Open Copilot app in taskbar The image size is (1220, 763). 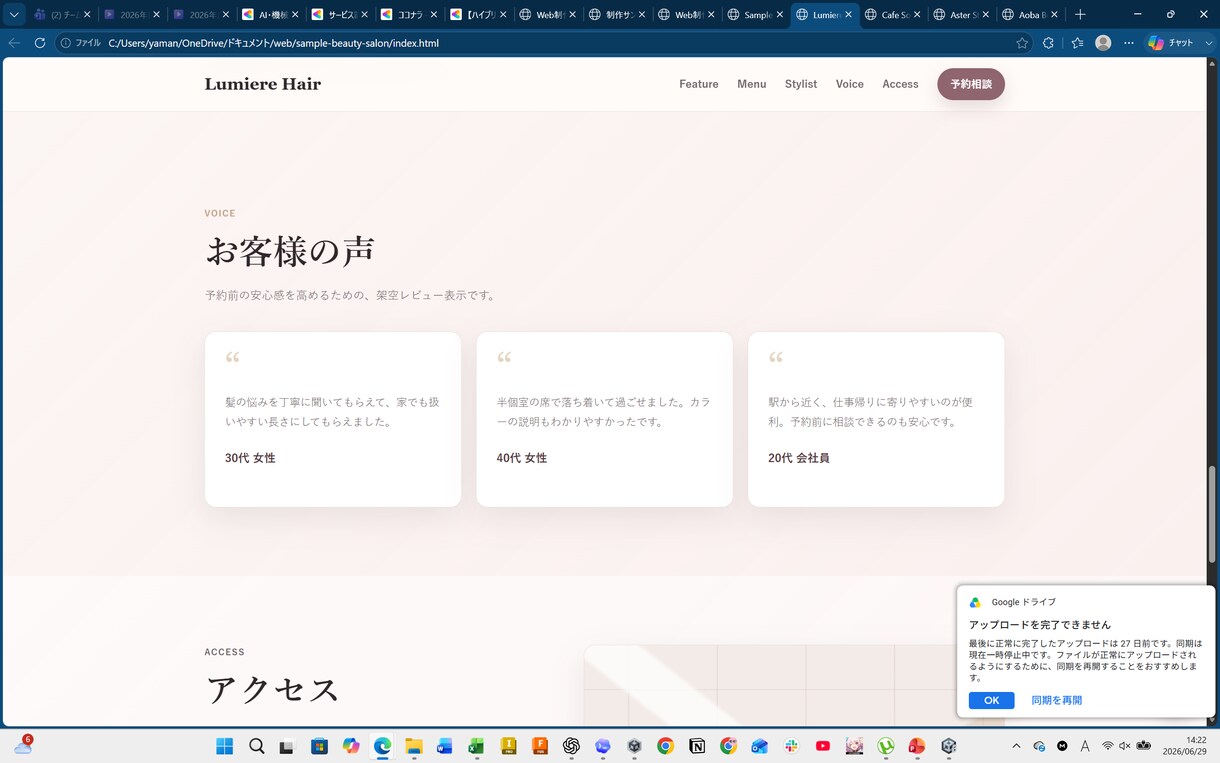(351, 746)
